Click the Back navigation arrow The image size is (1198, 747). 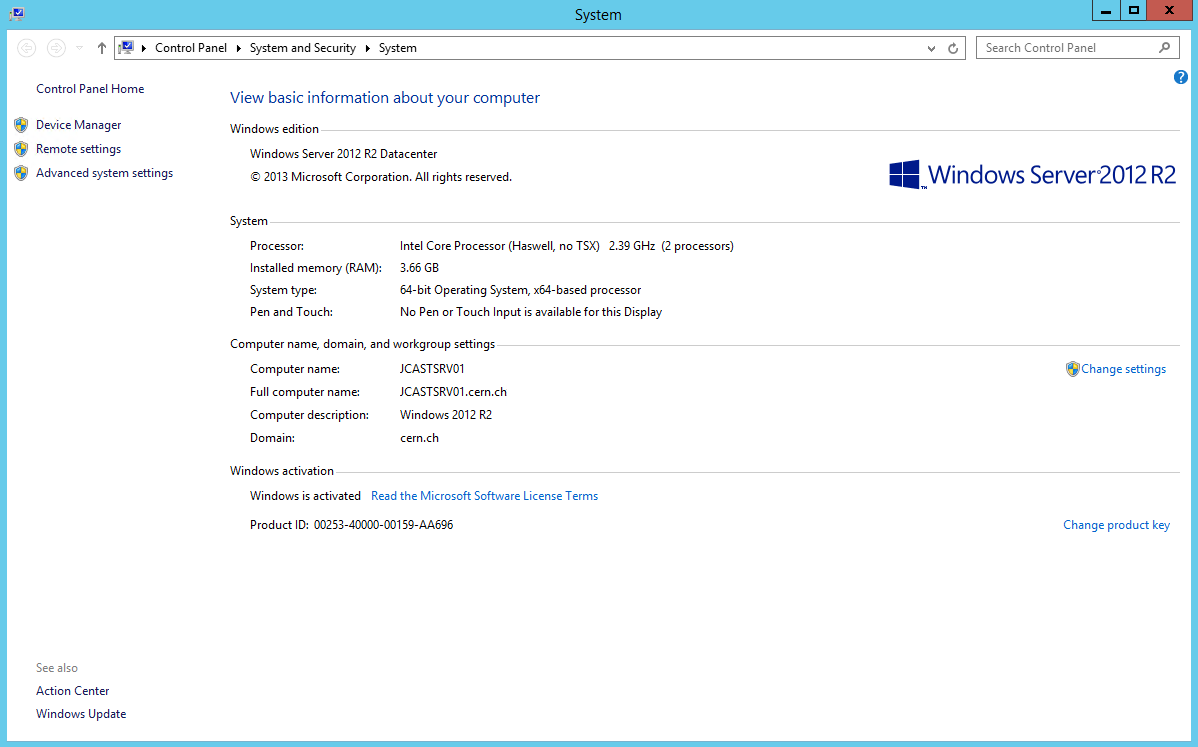point(27,48)
